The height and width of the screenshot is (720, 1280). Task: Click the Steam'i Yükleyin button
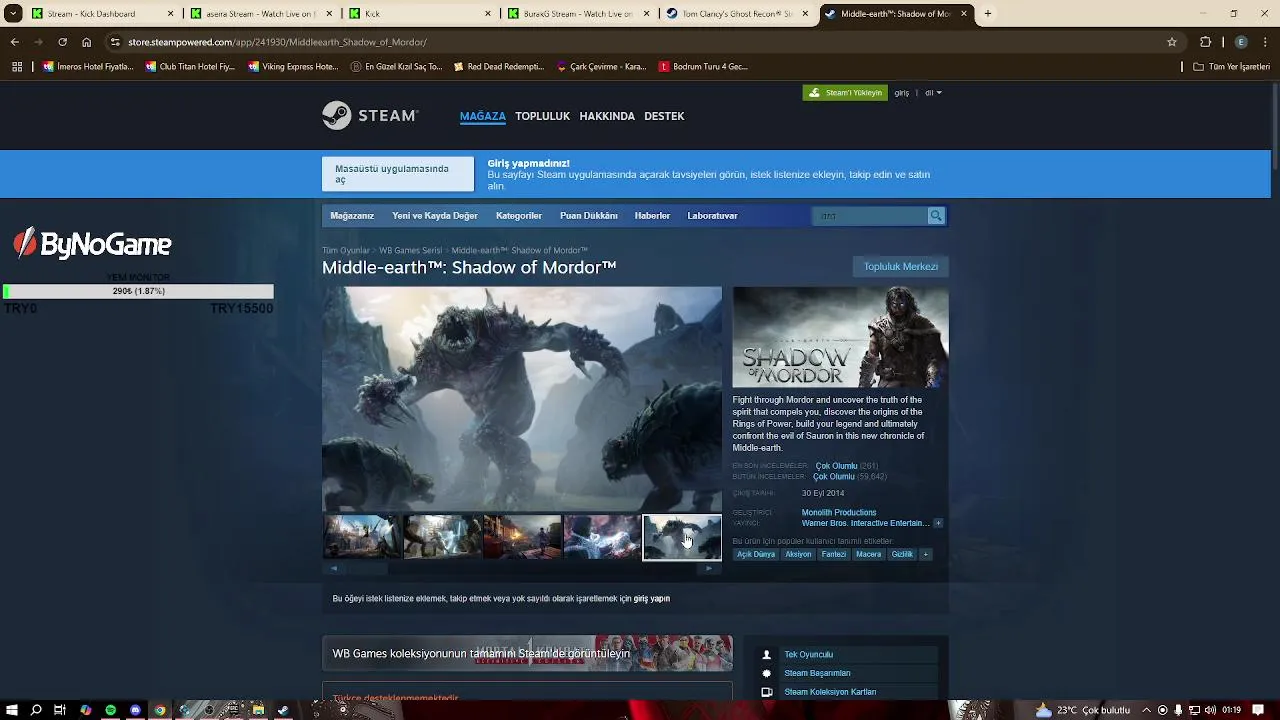pyautogui.click(x=845, y=93)
